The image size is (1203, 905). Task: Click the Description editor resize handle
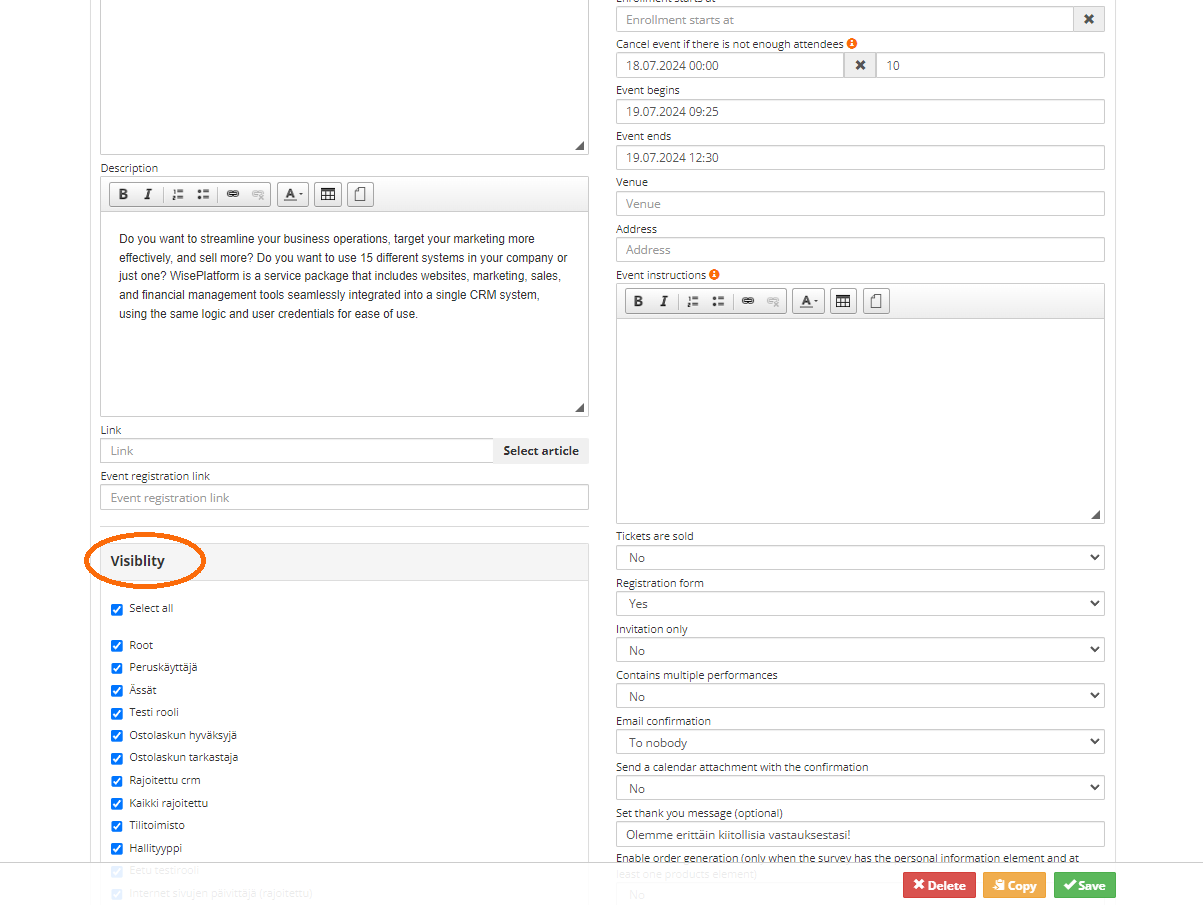[x=579, y=407]
